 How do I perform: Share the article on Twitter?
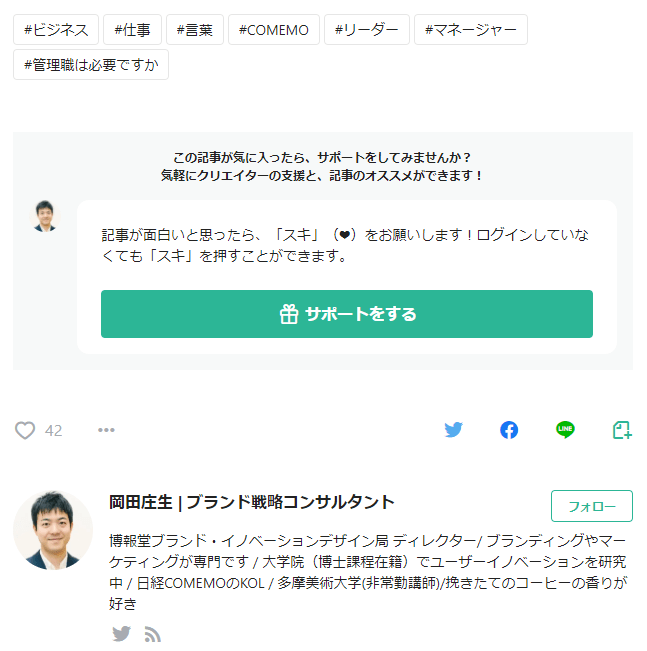[x=454, y=430]
